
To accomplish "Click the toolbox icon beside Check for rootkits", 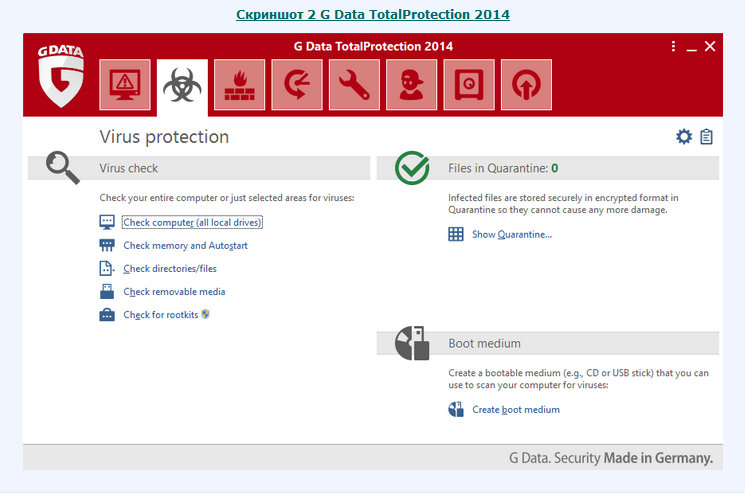I will pyautogui.click(x=107, y=314).
